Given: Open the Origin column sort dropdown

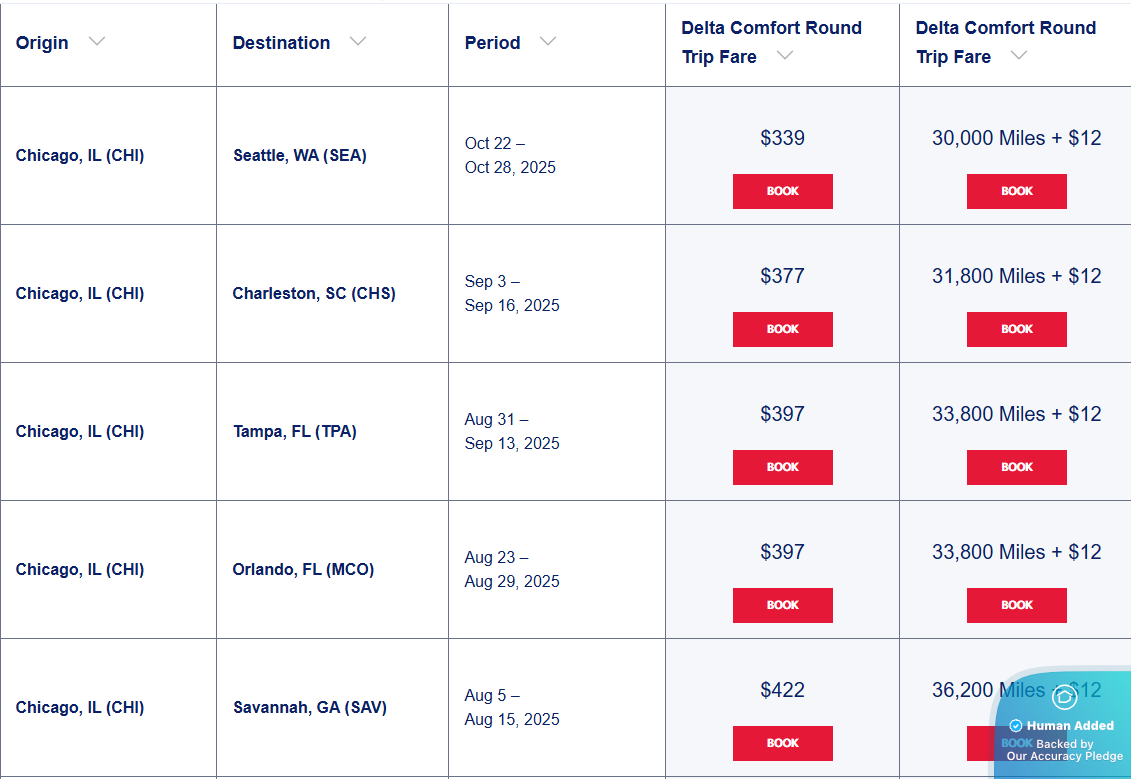Looking at the screenshot, I should tap(97, 42).
